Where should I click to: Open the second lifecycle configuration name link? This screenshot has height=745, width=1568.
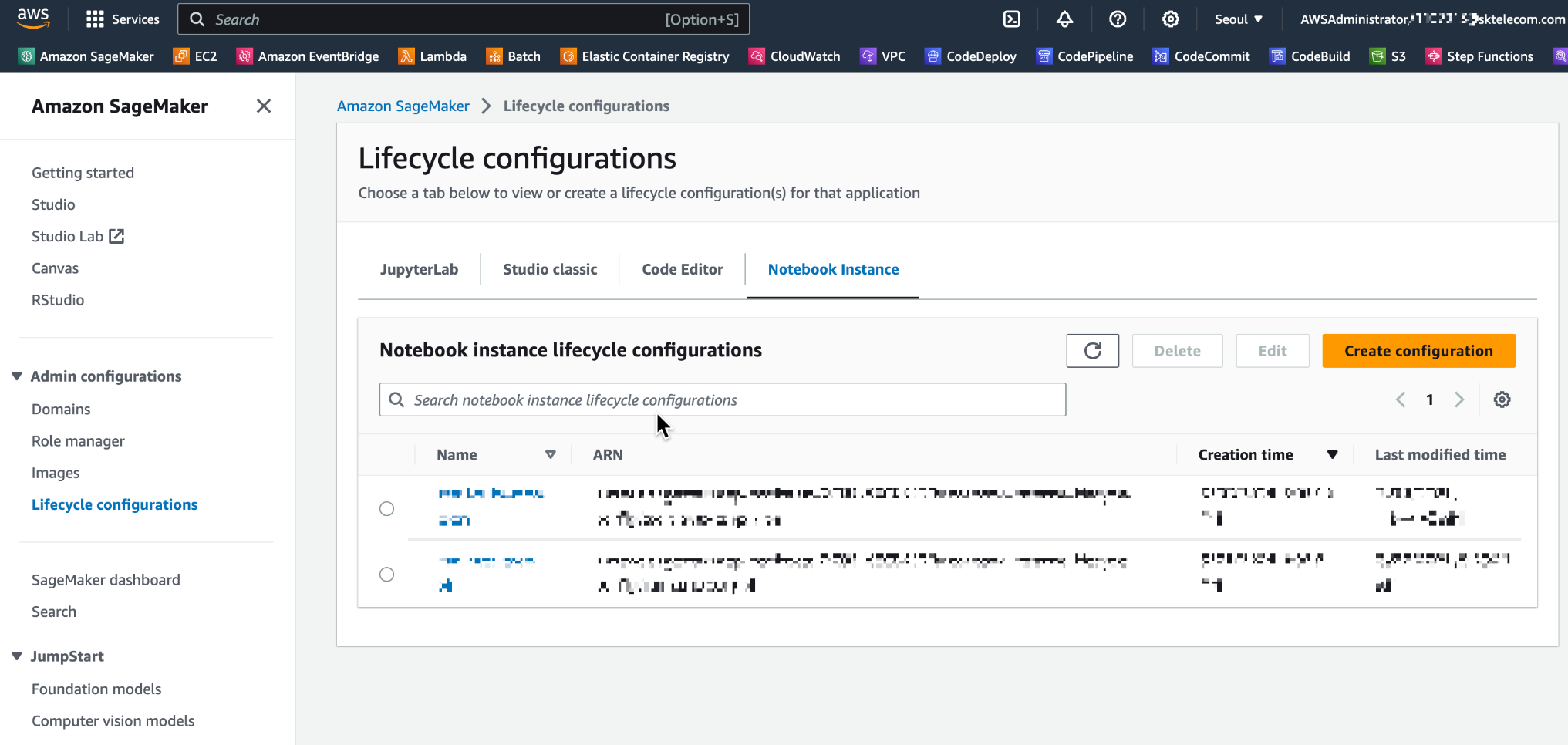pyautogui.click(x=487, y=573)
